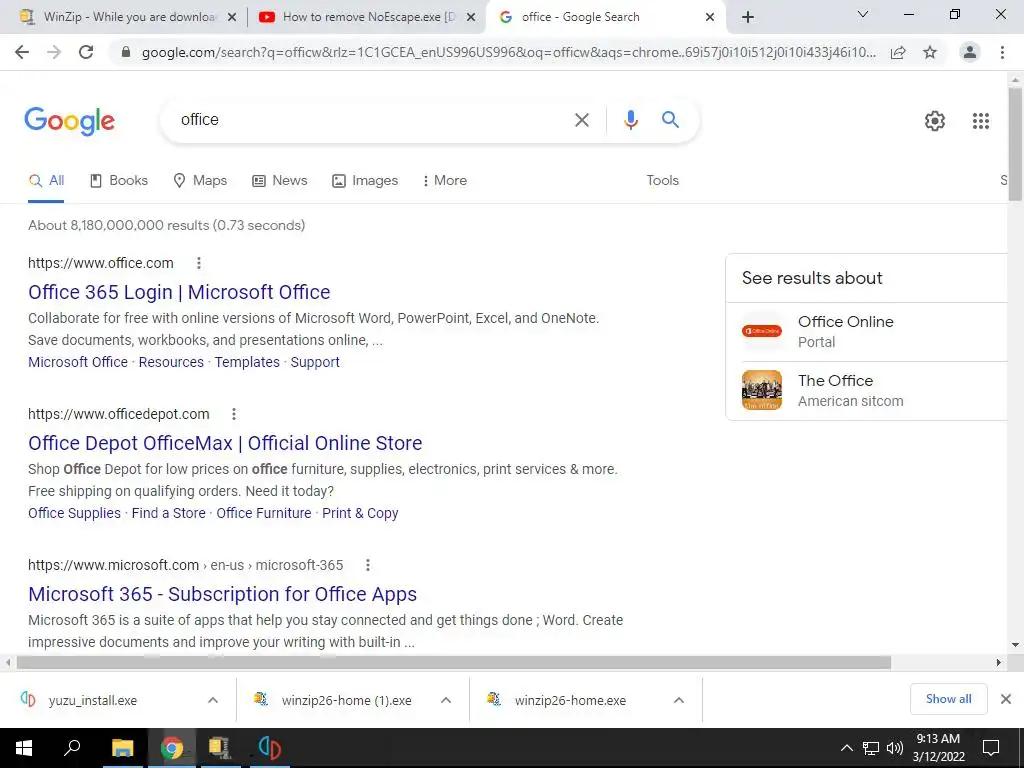Screen dimensions: 1024x768
Task: Click the Google logo
Action: point(69,121)
